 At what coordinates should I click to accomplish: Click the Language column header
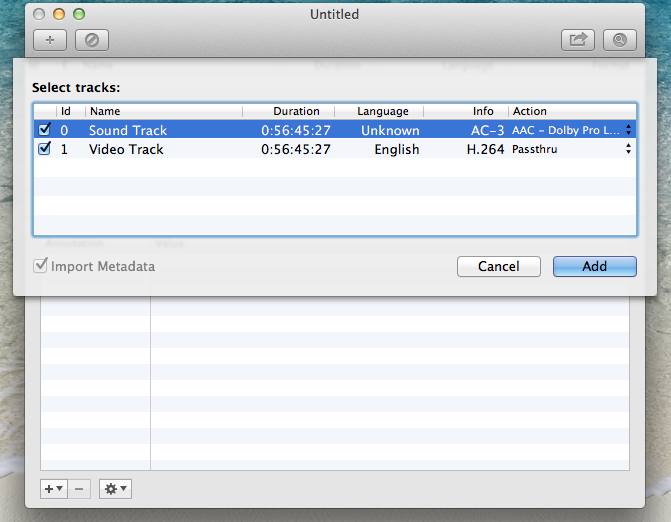tap(379, 111)
